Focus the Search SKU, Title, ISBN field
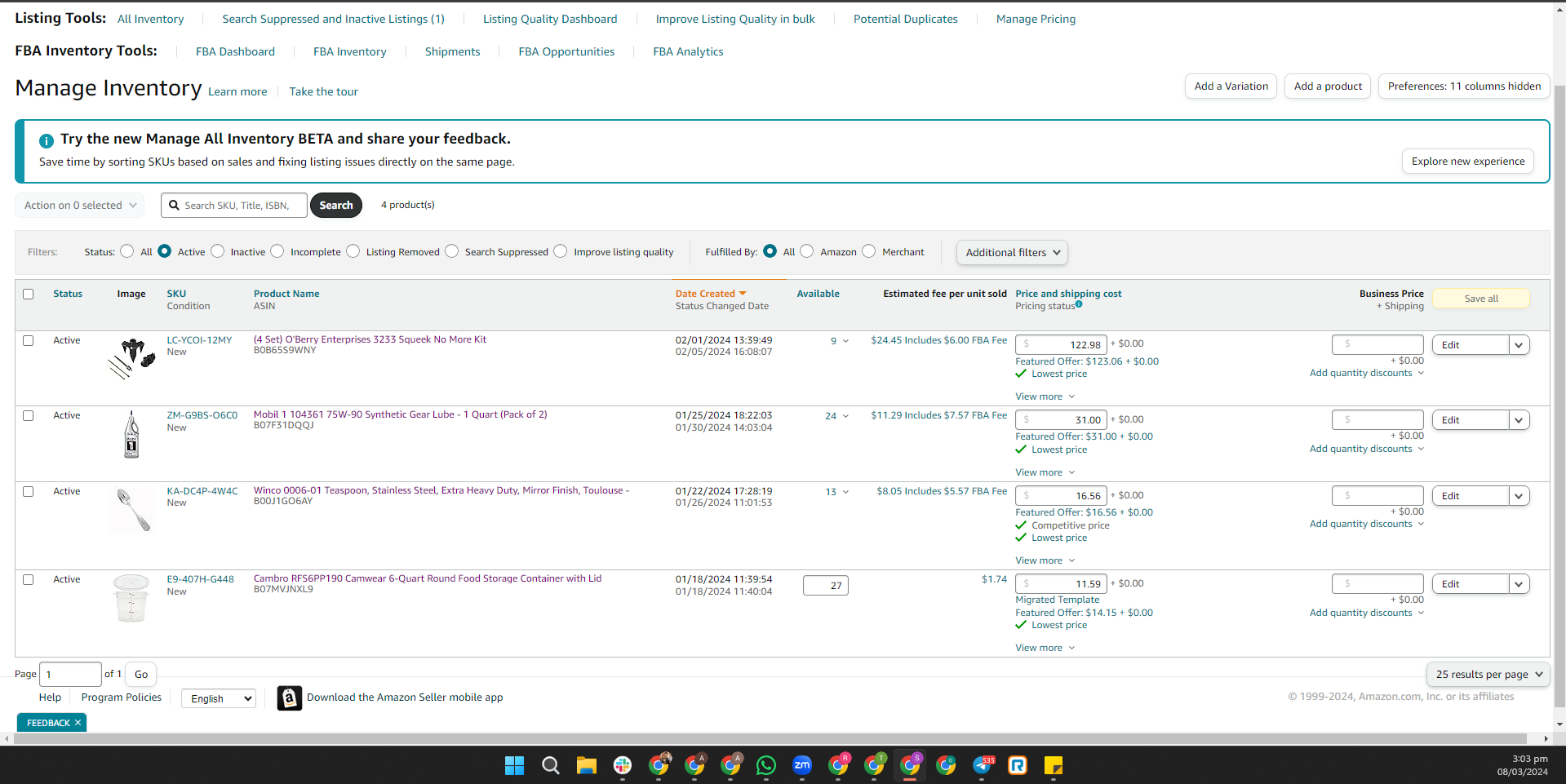This screenshot has height=784, width=1566. pos(234,206)
